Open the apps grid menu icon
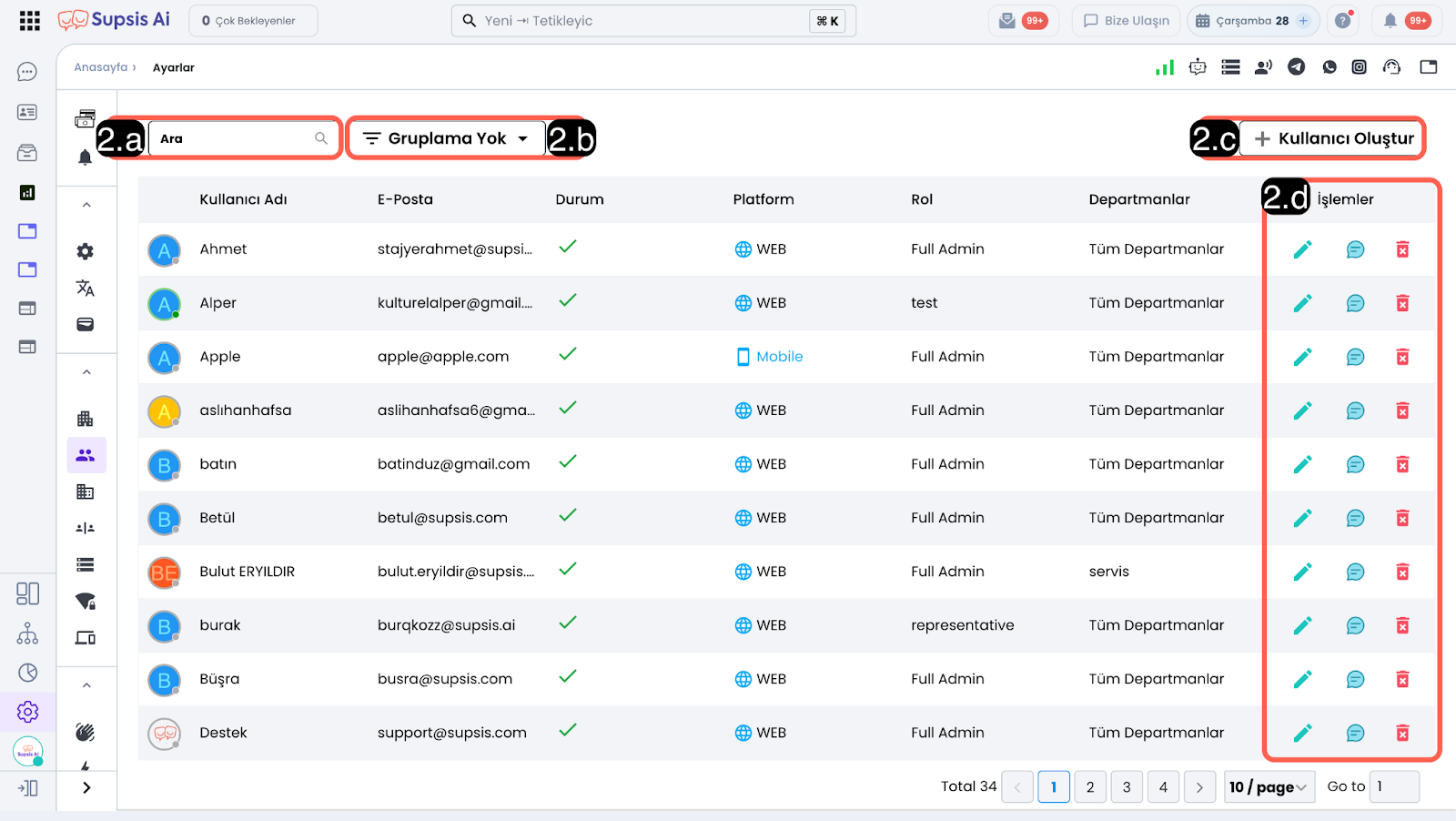Viewport: 1456px width, 821px height. [29, 21]
